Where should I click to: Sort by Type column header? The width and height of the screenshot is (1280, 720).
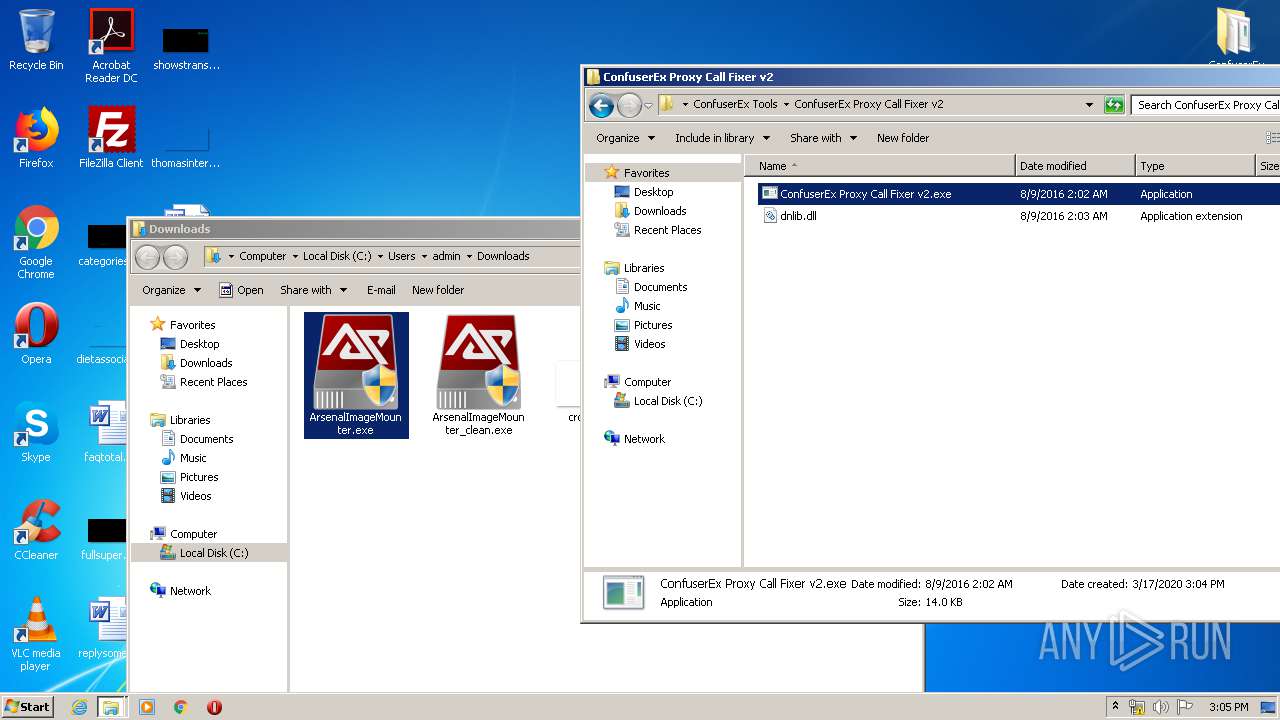point(1195,166)
